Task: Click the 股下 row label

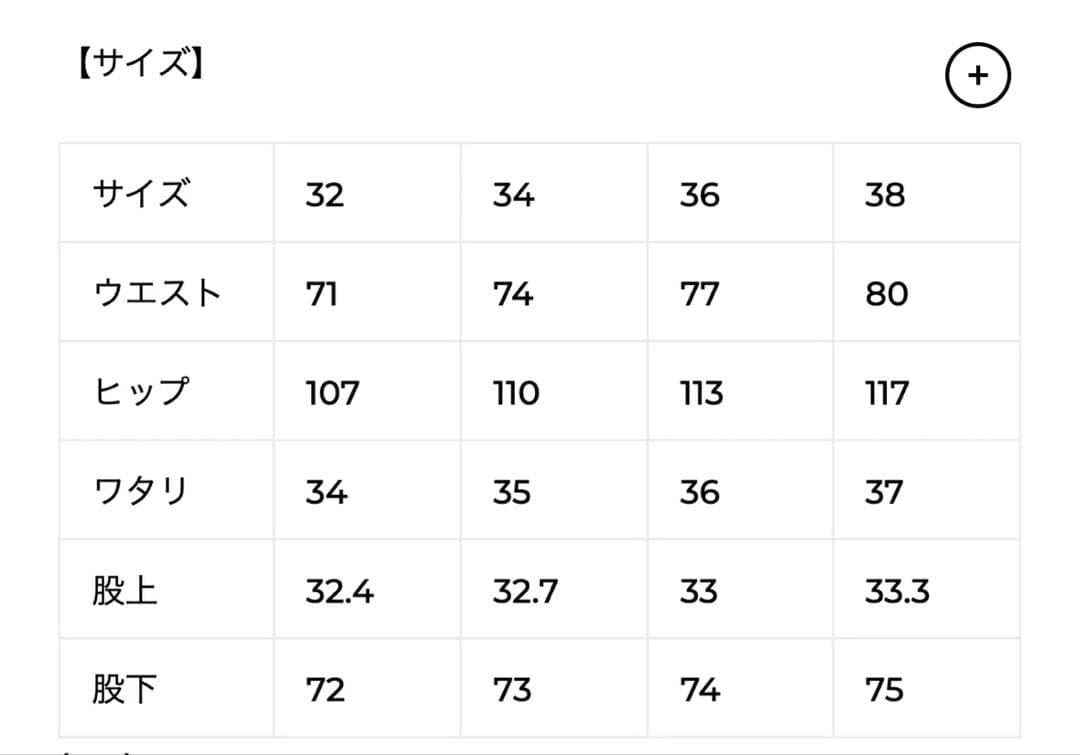Action: [125, 689]
